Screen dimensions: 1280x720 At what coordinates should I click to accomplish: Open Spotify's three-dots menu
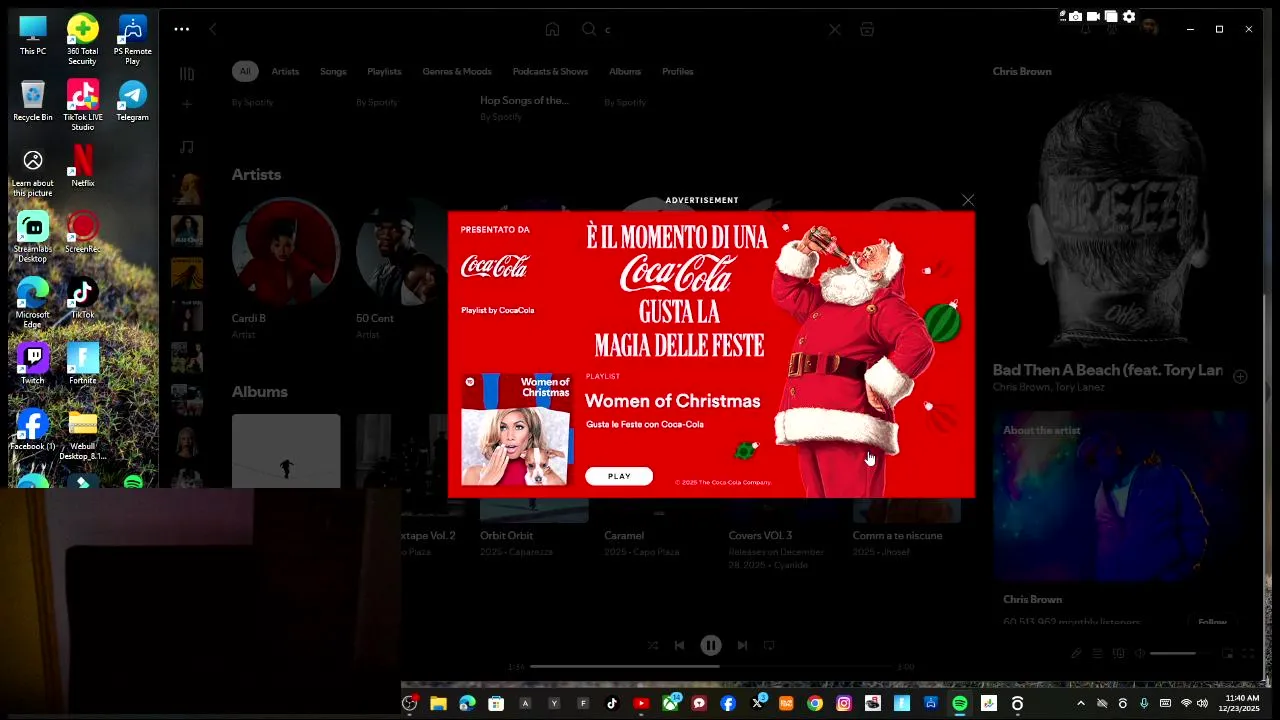coord(181,29)
